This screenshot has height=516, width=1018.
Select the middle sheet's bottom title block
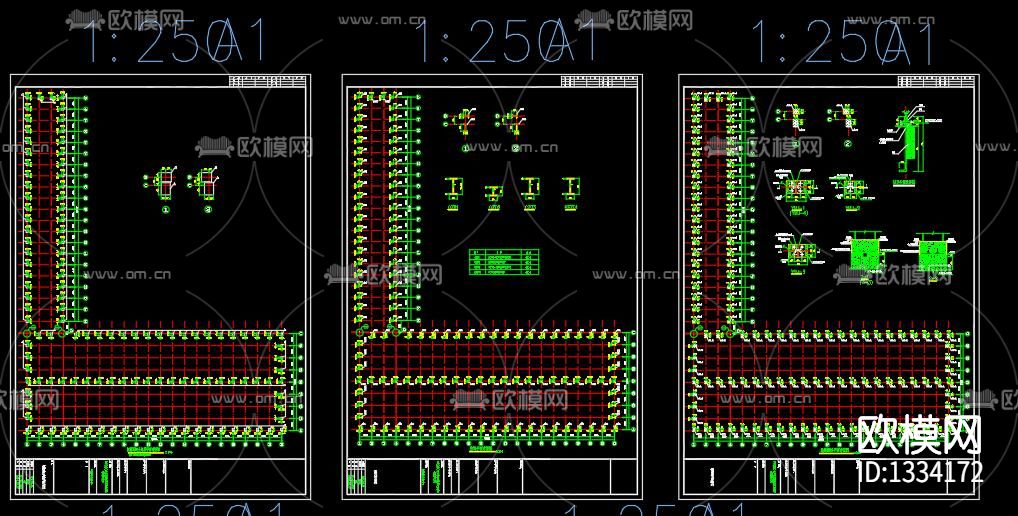point(492,478)
